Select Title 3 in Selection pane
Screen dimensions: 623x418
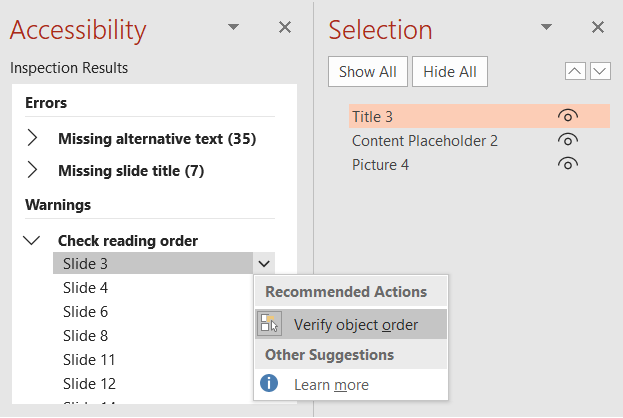point(479,116)
